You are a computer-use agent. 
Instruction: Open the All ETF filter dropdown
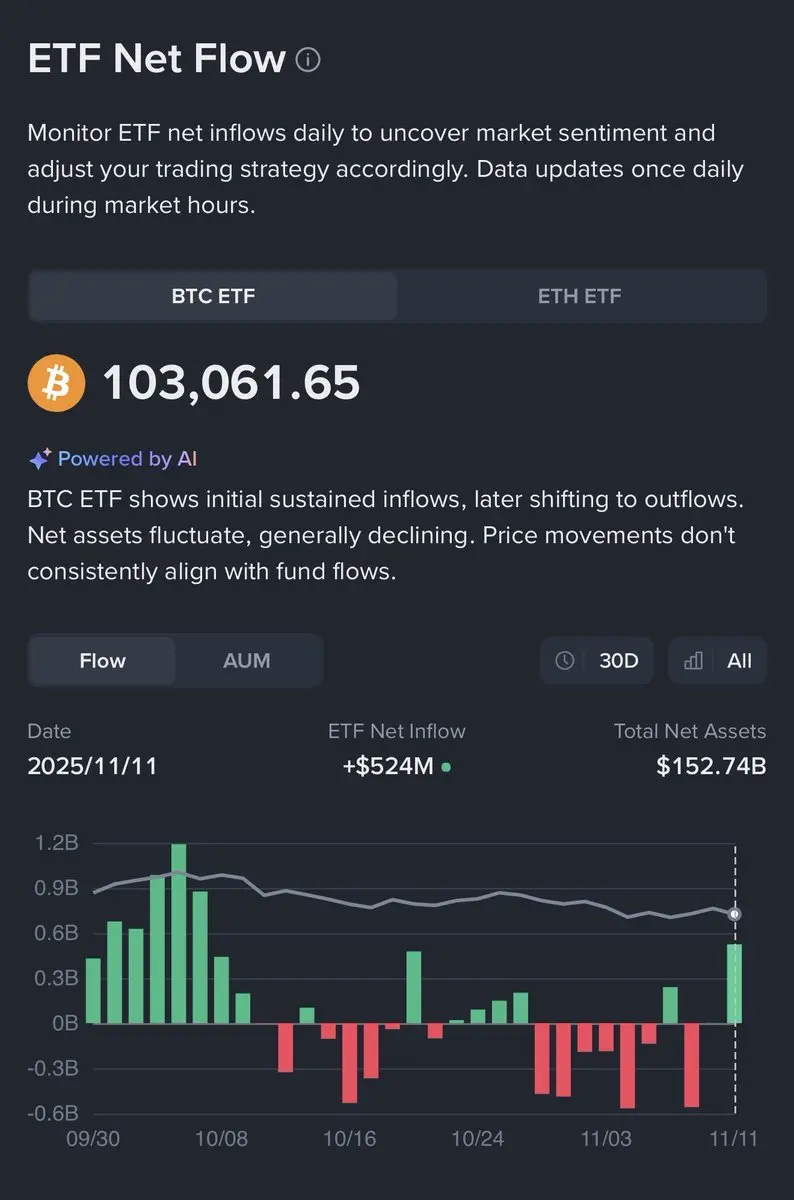(x=717, y=661)
